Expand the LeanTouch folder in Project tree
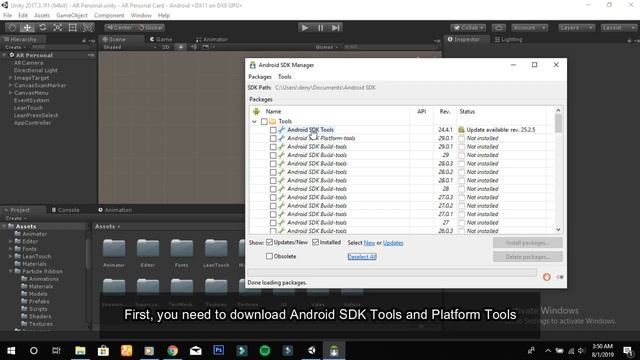This screenshot has height=360, width=640. click(x=11, y=256)
